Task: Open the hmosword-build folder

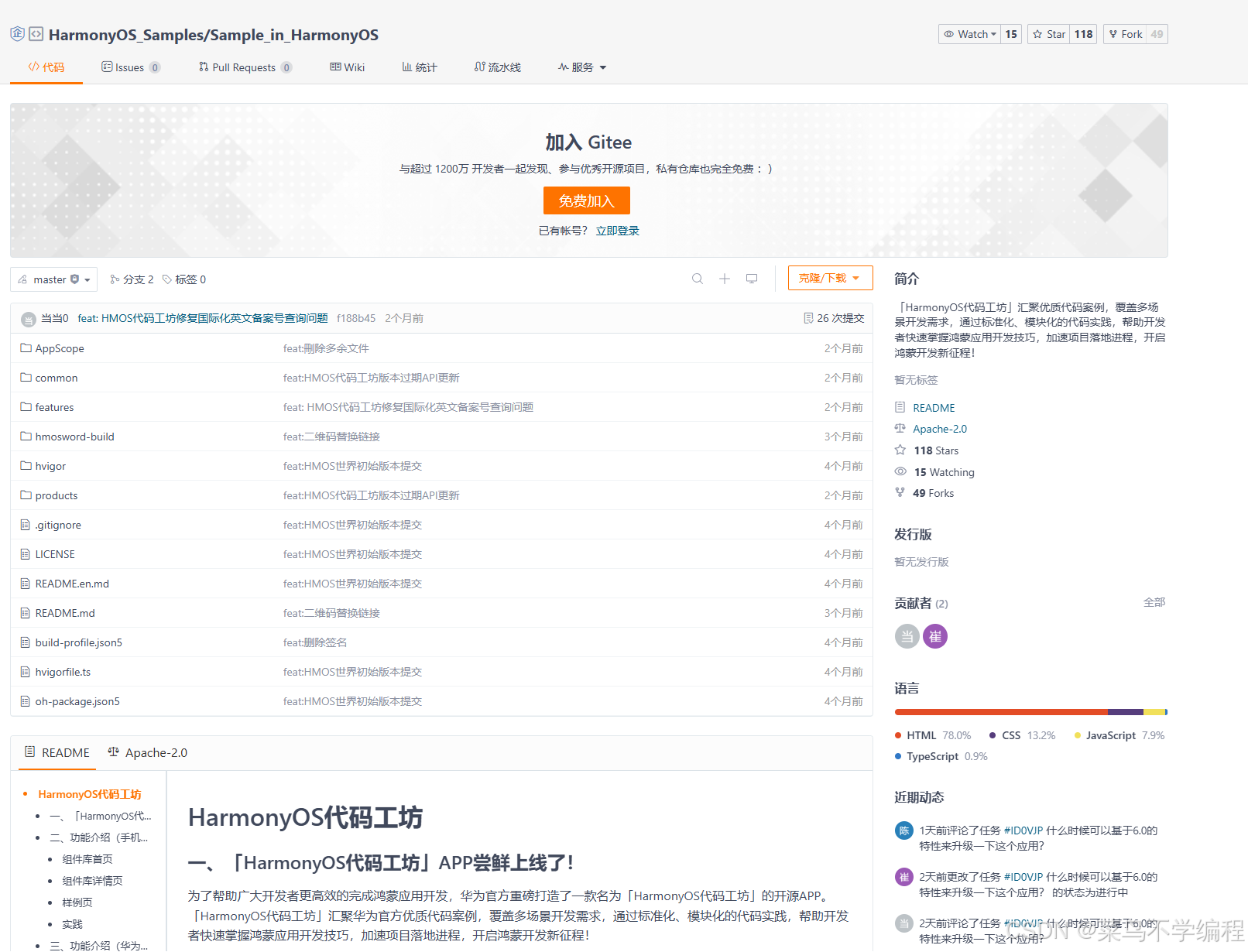Action: tap(74, 437)
